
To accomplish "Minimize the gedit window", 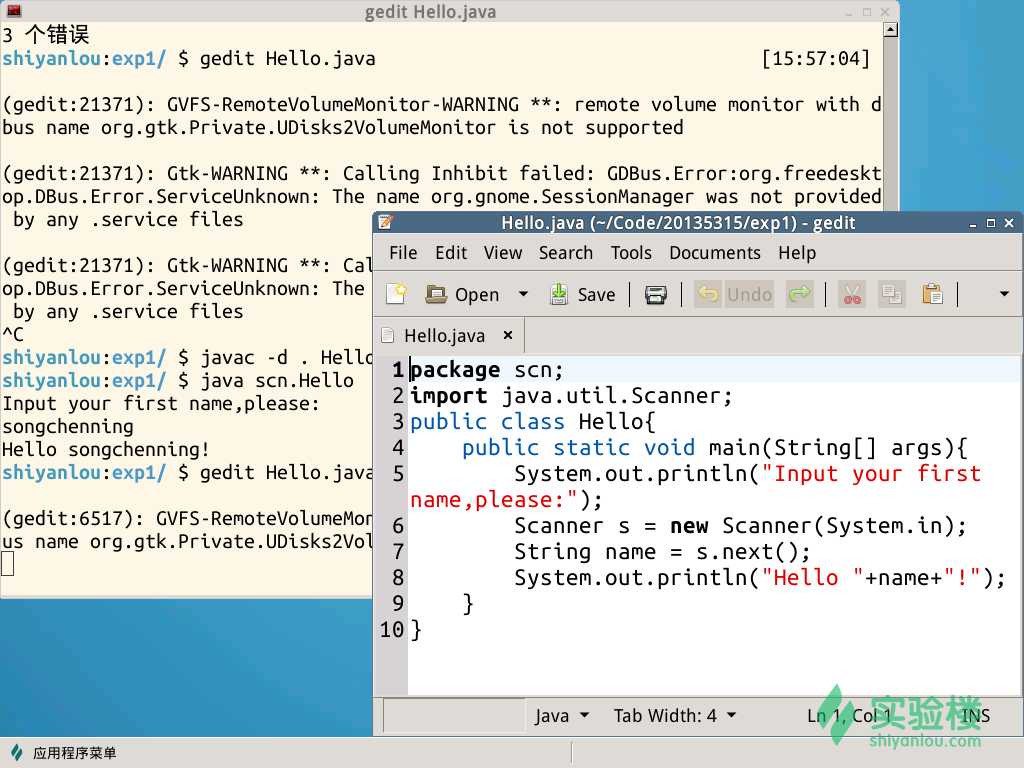I will 973,223.
